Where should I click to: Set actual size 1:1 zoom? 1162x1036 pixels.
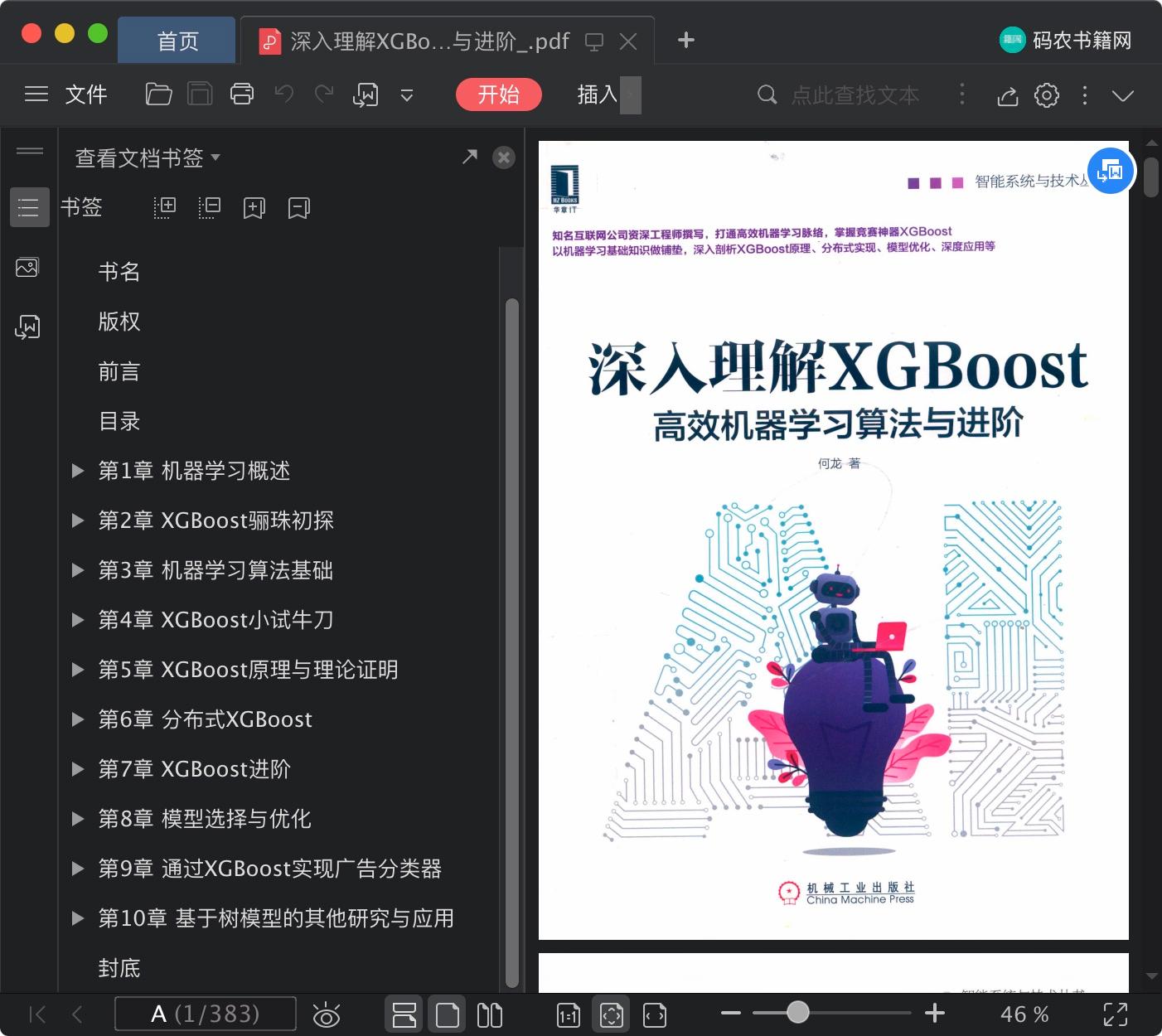[569, 1014]
